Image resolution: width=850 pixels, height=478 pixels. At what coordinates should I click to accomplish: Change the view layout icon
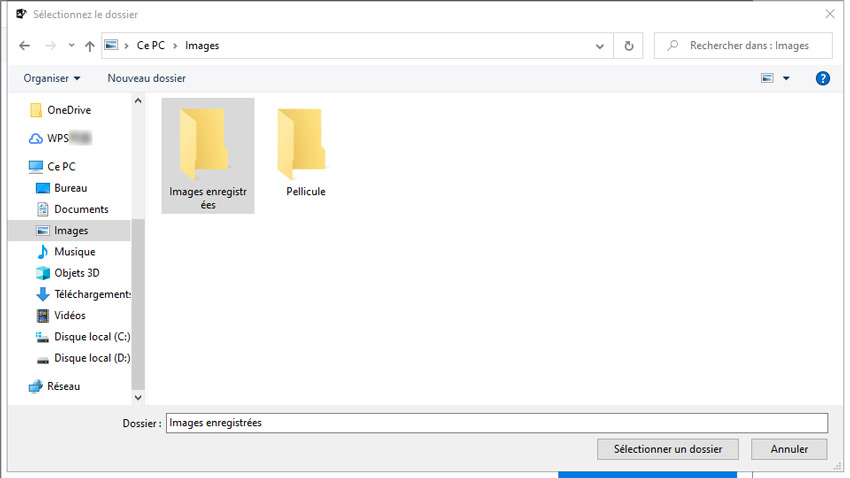coord(768,79)
